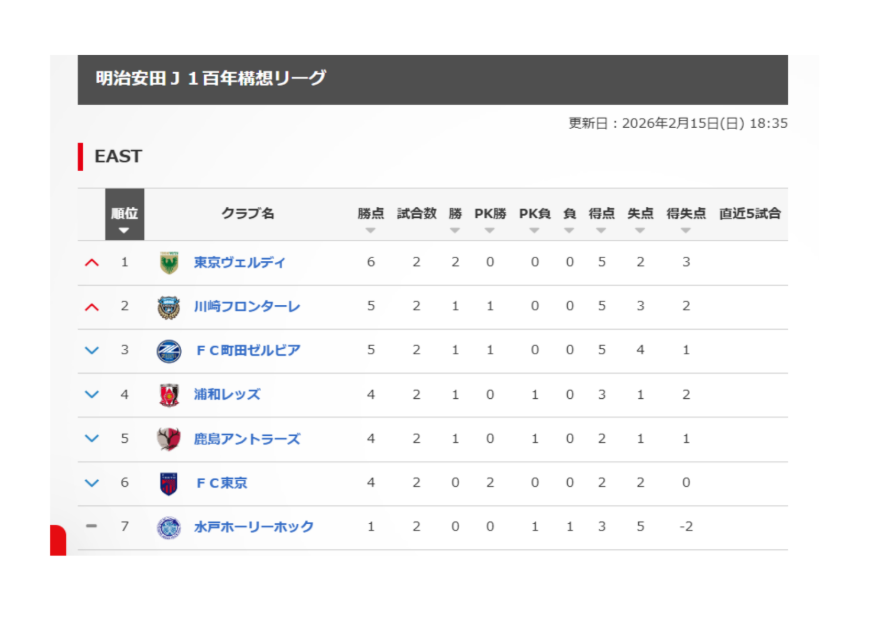Sort standings by 得点 column
The height and width of the screenshot is (617, 875).
602,219
